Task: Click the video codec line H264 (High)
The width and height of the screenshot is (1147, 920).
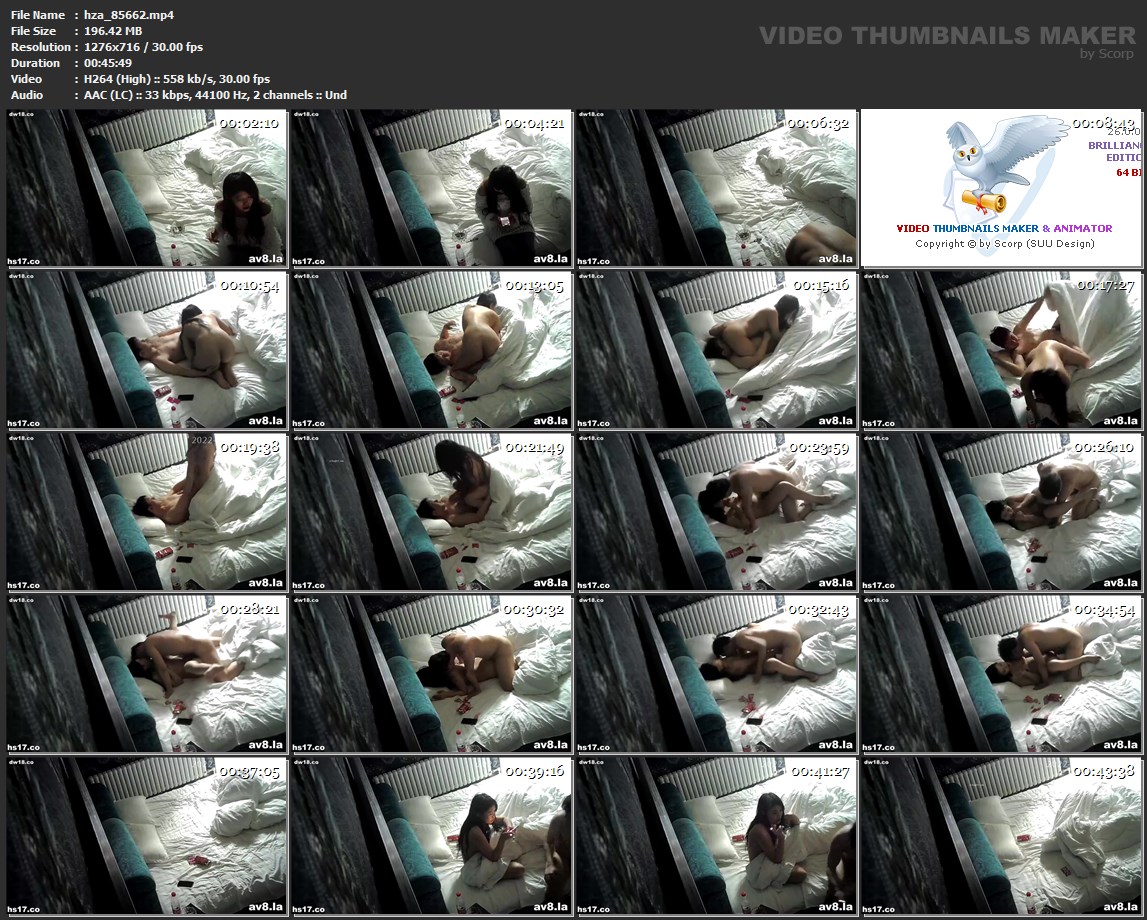Action: pos(177,79)
